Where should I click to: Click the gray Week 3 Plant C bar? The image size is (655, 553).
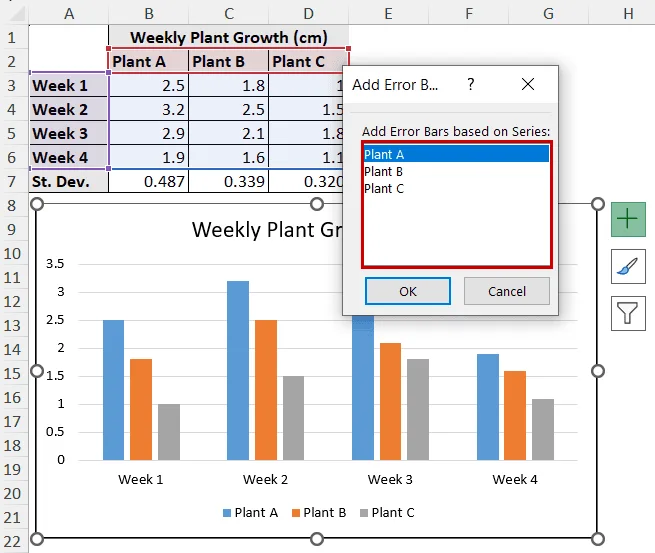pyautogui.click(x=418, y=409)
